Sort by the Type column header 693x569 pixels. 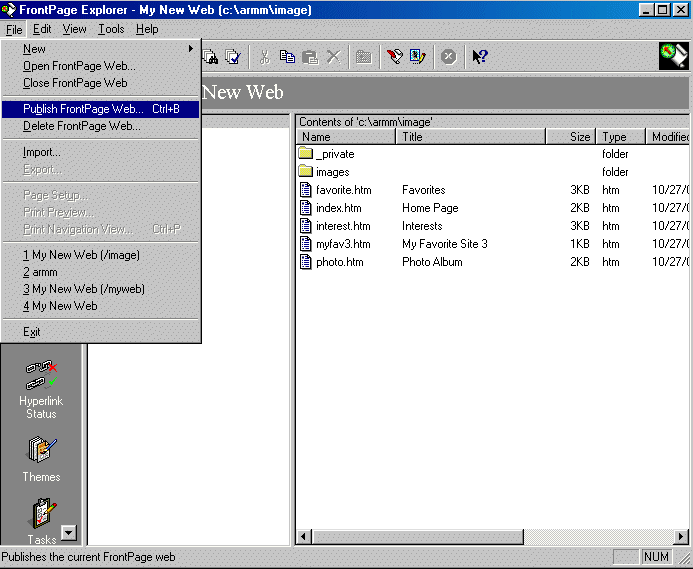tap(621, 137)
